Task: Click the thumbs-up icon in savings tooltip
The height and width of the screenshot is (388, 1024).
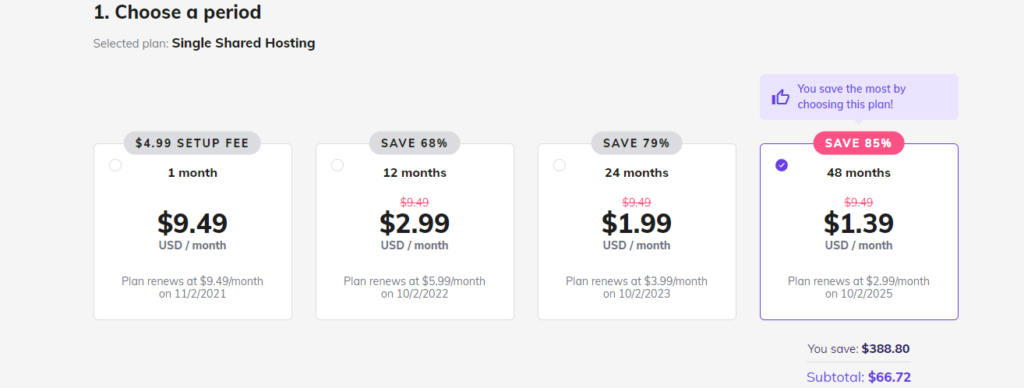Action: (780, 97)
